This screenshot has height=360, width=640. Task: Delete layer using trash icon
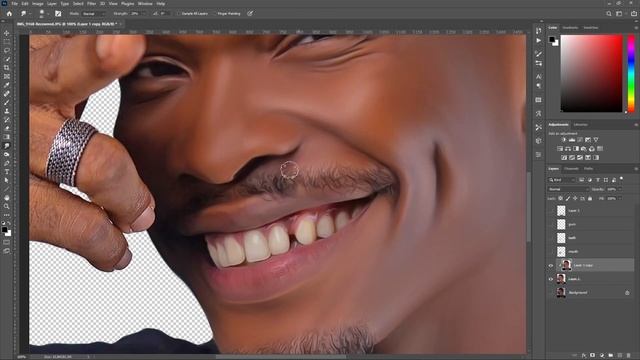point(629,356)
